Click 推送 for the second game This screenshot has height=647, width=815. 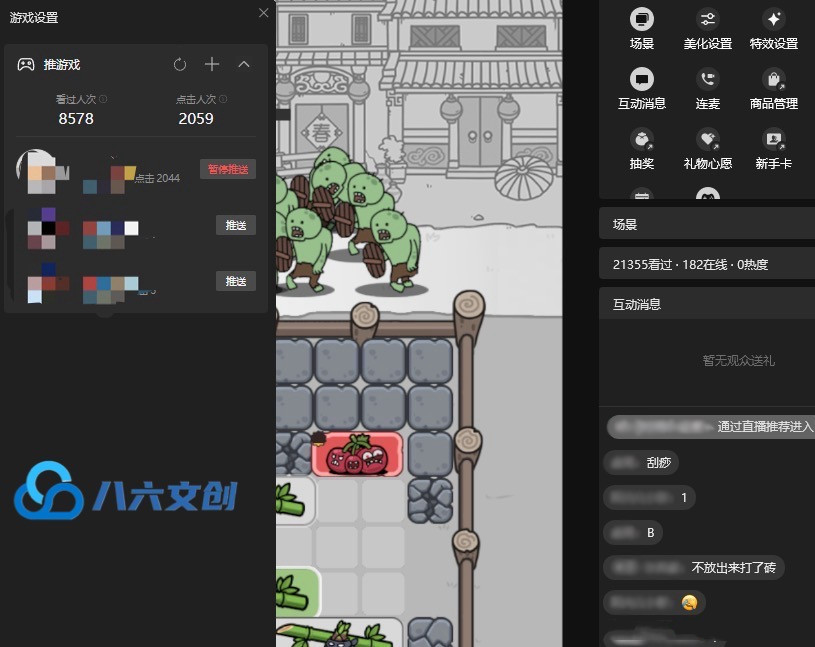(235, 226)
